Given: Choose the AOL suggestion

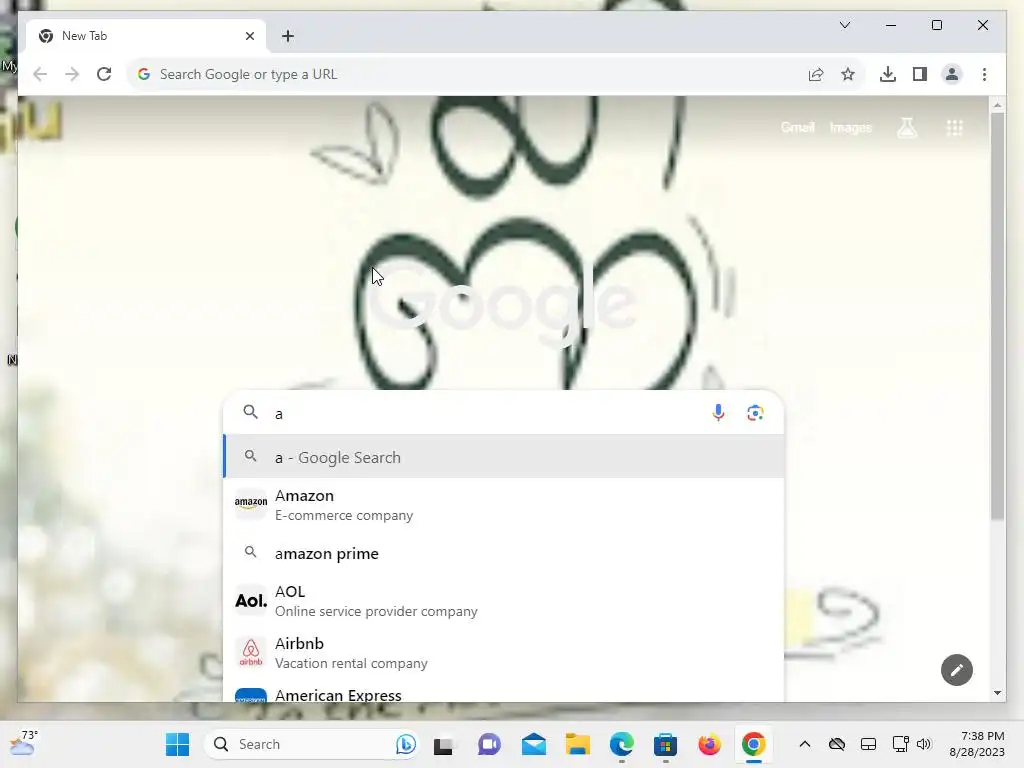Looking at the screenshot, I should point(504,601).
